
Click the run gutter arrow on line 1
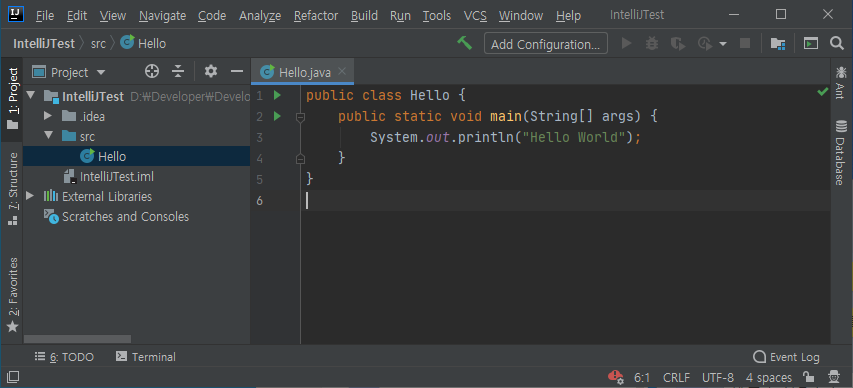click(277, 96)
